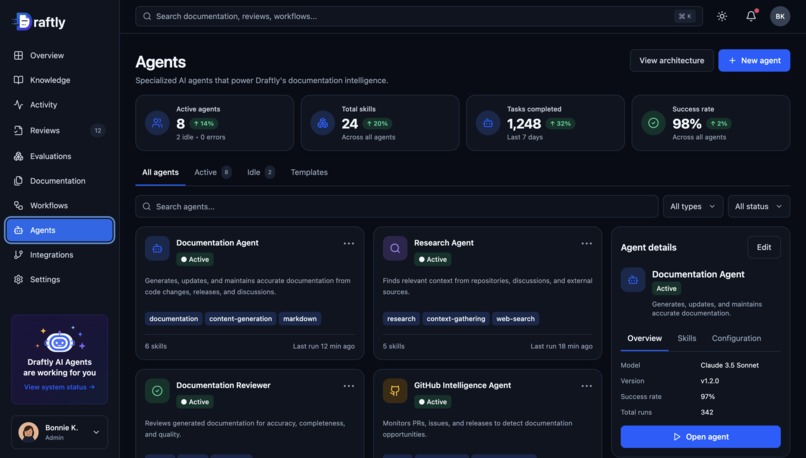Click Active status badge on Research Agent
The width and height of the screenshot is (806, 458).
(432, 260)
